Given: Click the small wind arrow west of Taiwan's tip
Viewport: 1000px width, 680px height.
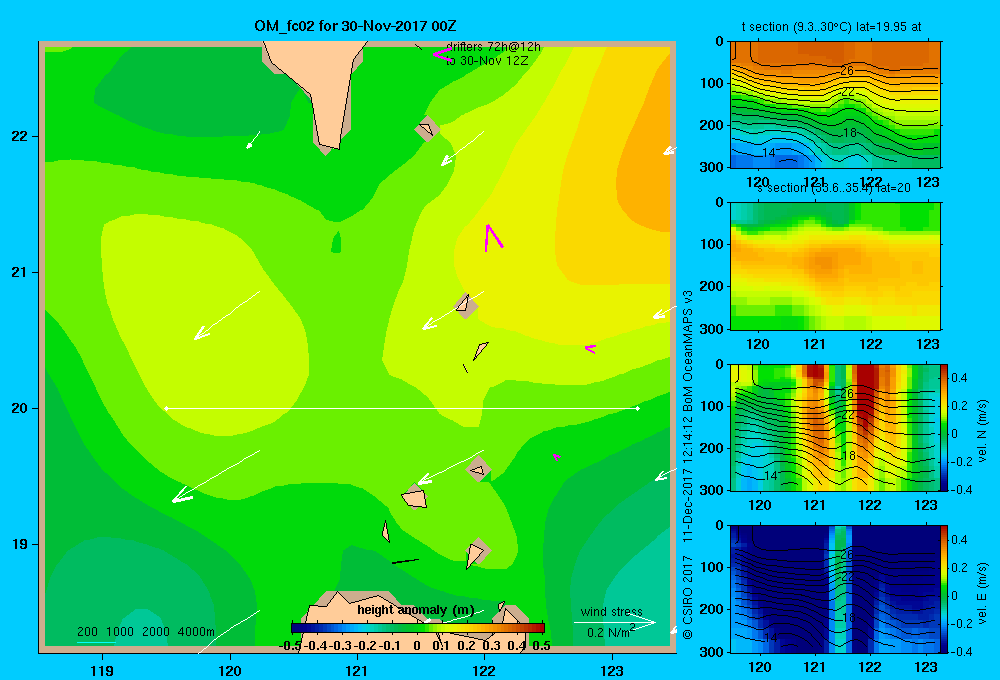Looking at the screenshot, I should [x=253, y=140].
